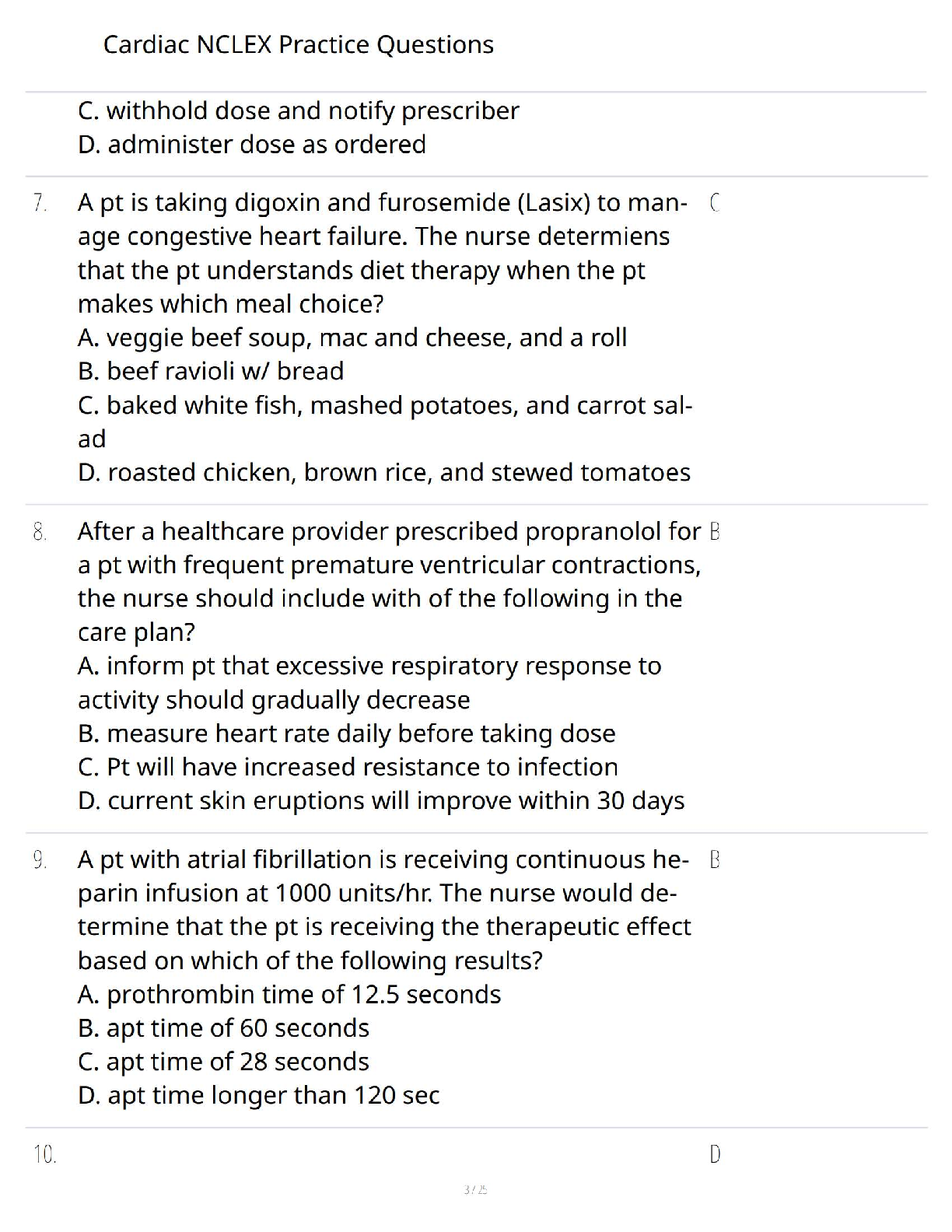Viewport: 952px width, 1232px height.
Task: Click answer letter D beside question 10
Action: click(715, 1155)
